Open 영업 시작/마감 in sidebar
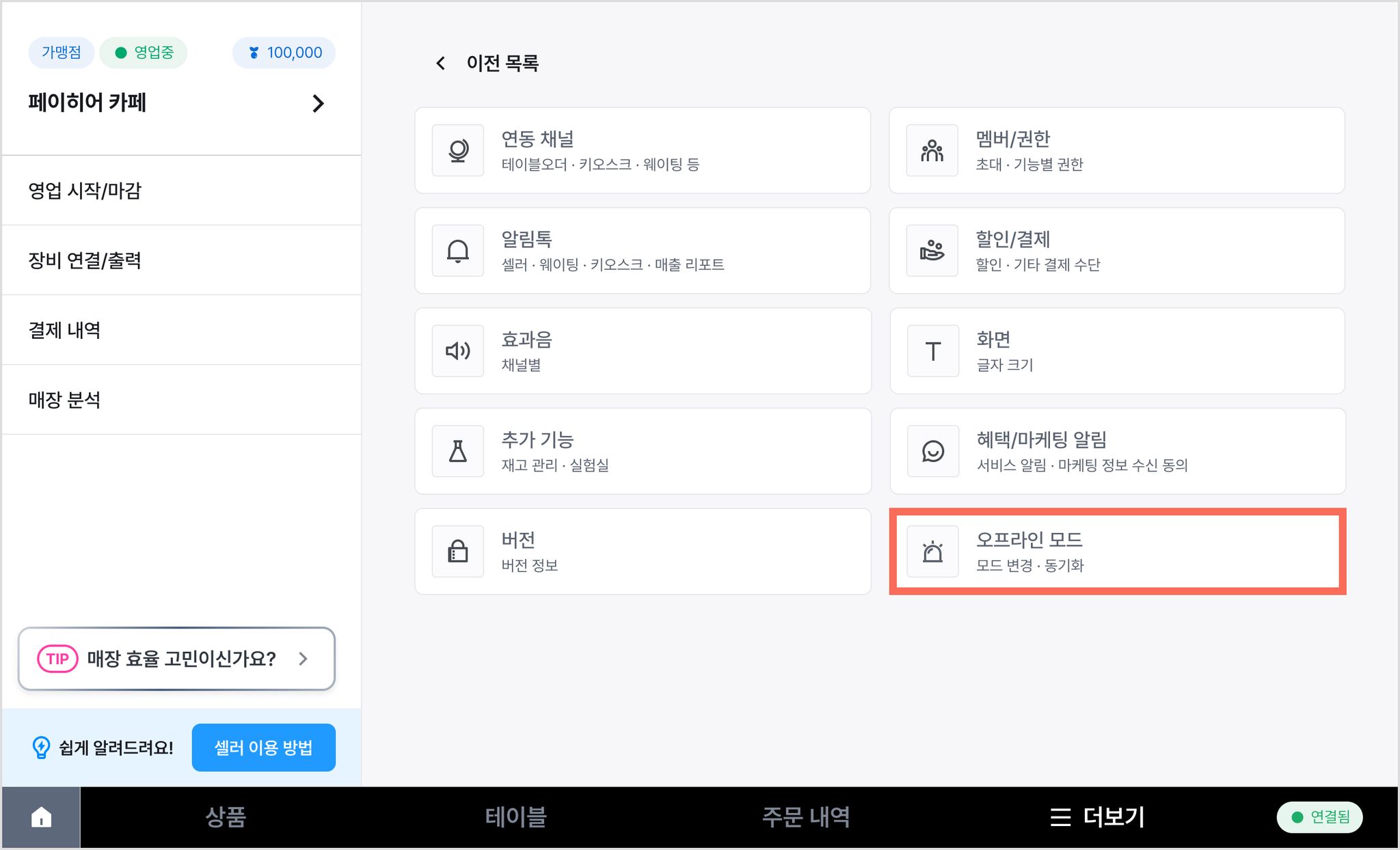 coord(181,191)
